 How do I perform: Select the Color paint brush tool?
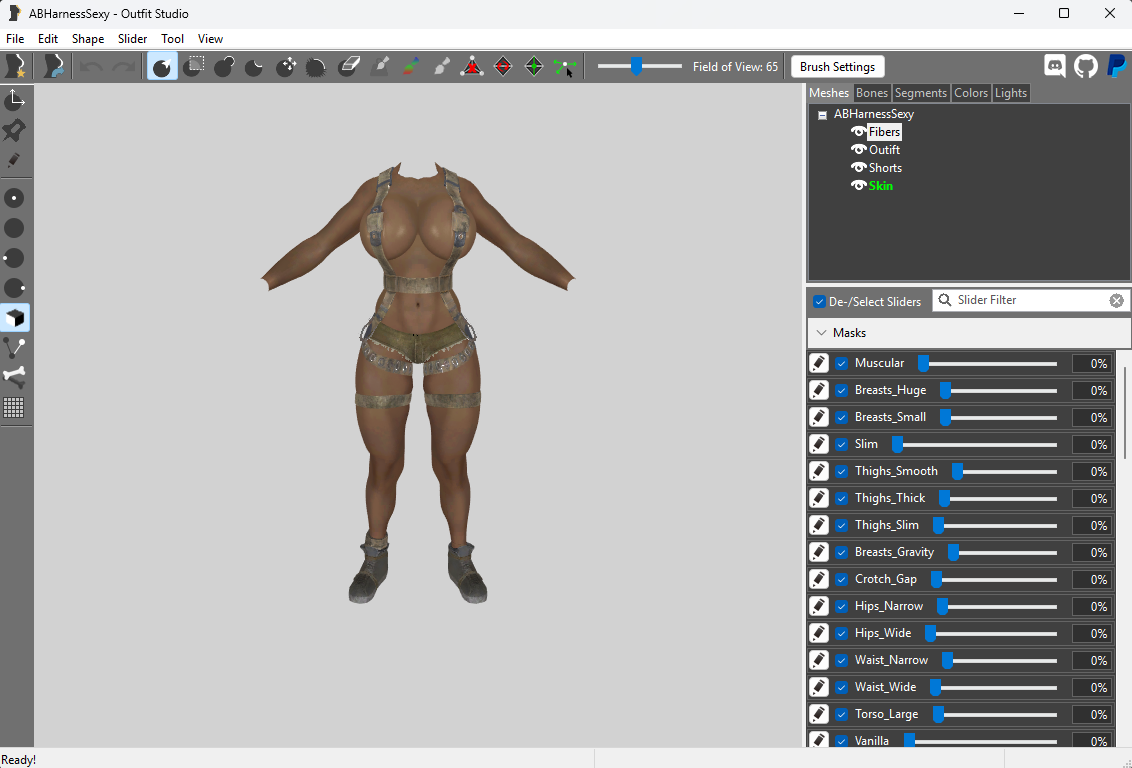pos(410,66)
